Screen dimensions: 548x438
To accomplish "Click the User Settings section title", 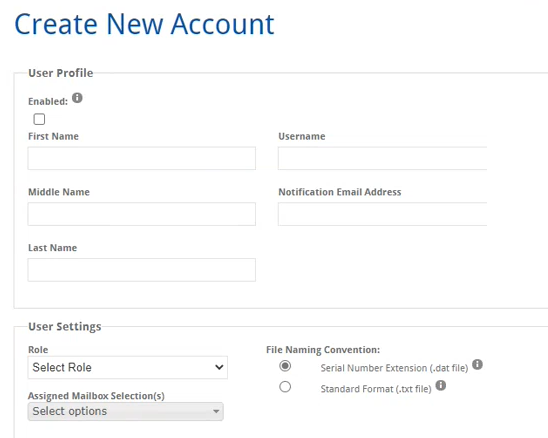I will tap(65, 326).
